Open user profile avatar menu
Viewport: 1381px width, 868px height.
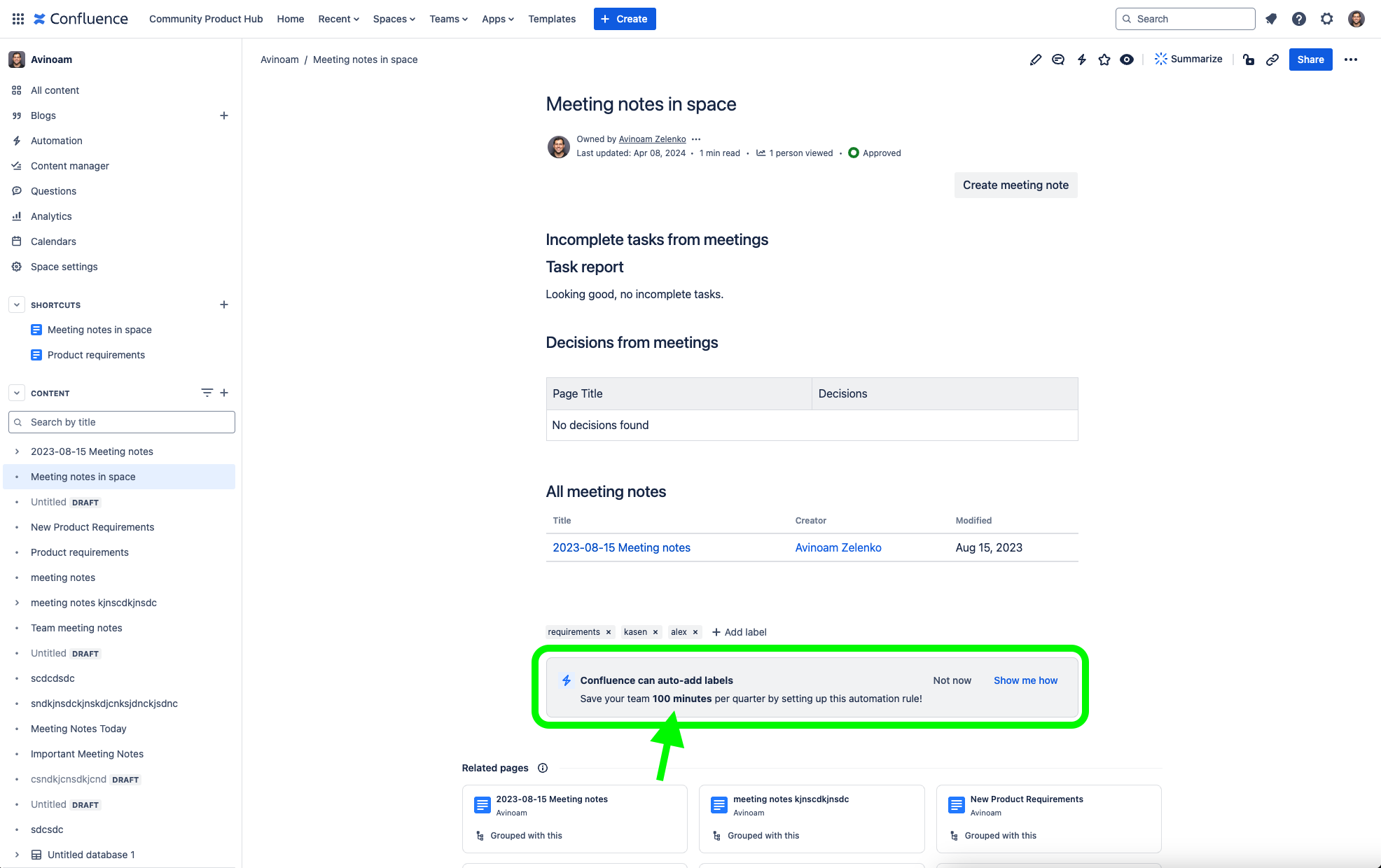click(x=1356, y=19)
